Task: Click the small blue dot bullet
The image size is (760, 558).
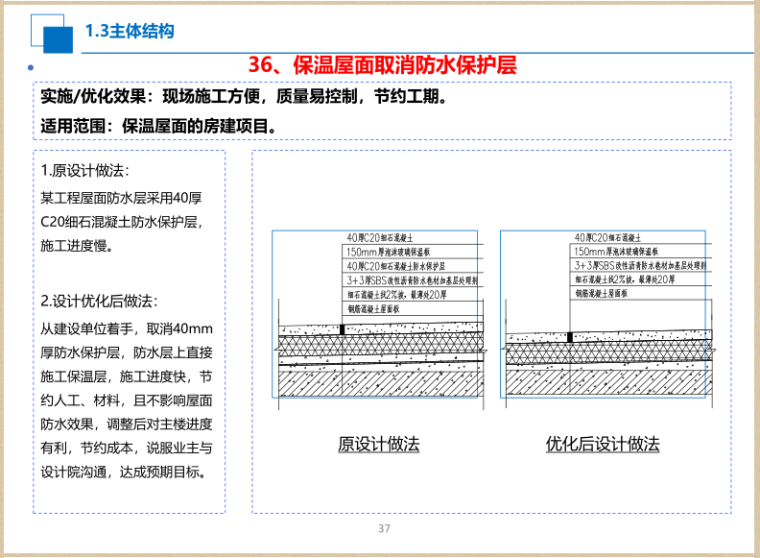Action: pos(30,68)
